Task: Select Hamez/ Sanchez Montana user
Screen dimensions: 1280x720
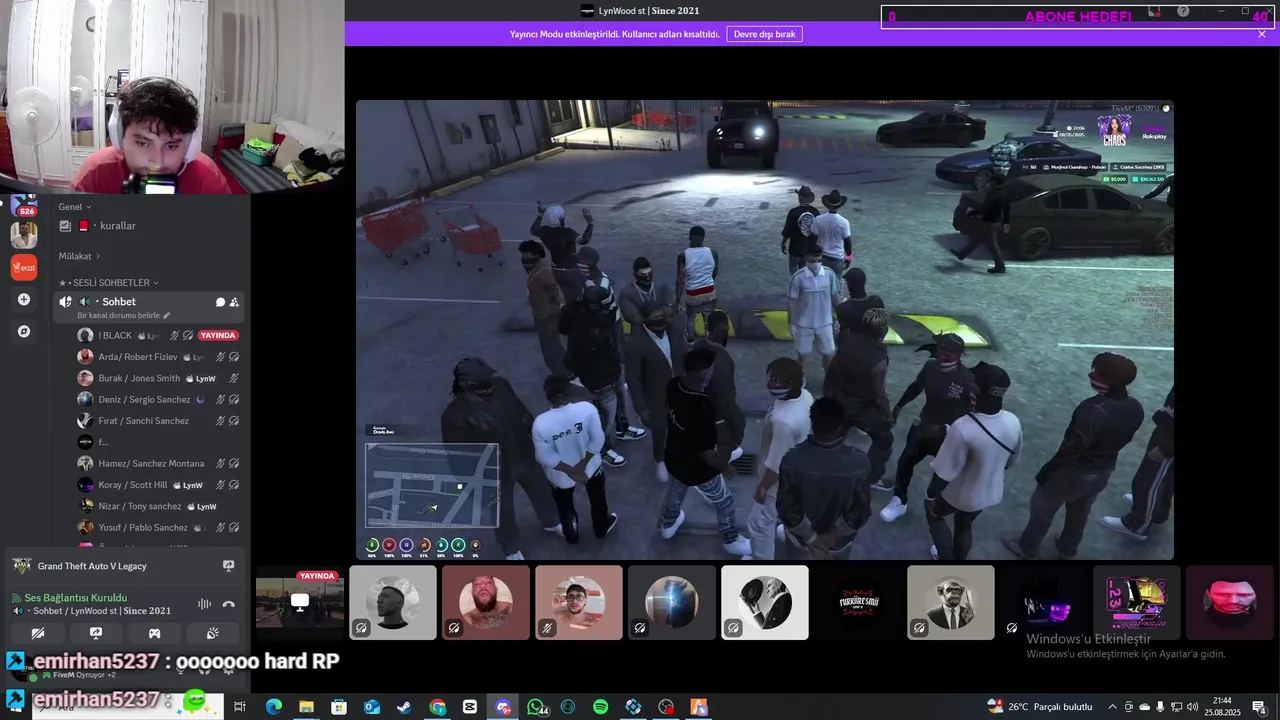Action: point(158,464)
